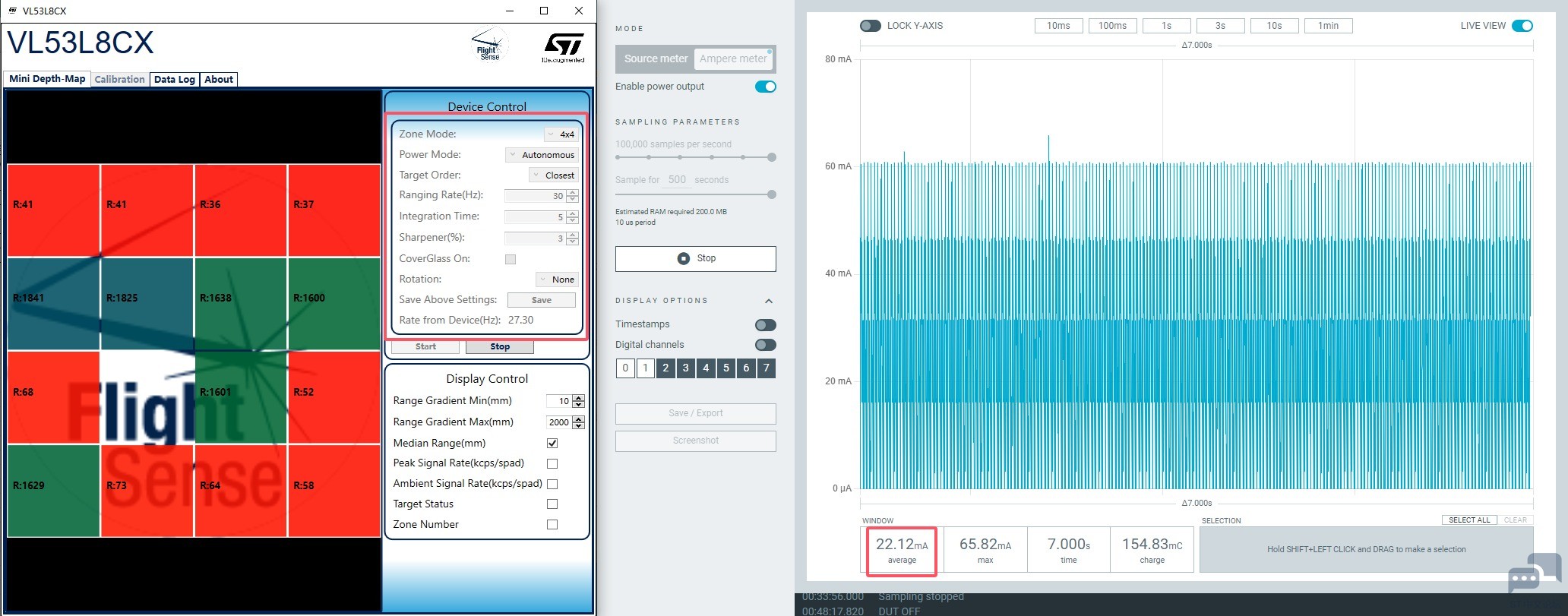
Task: Check the Peak Signal Rate checkbox
Action: pos(552,463)
